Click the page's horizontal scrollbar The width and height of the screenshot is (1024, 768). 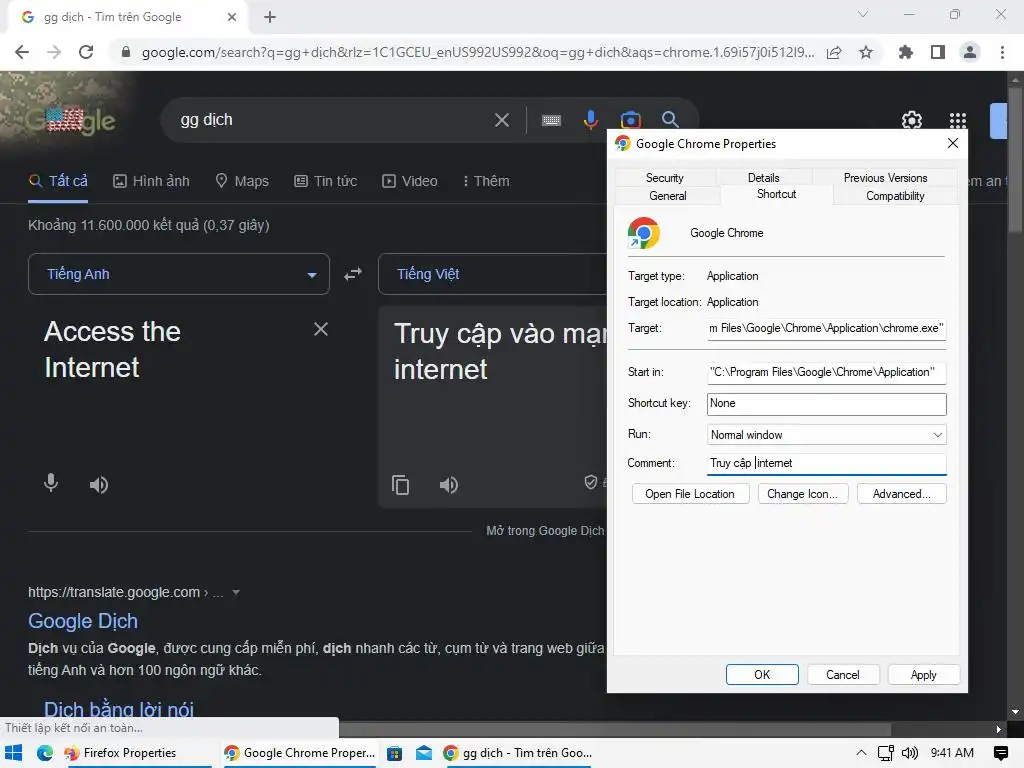point(615,729)
